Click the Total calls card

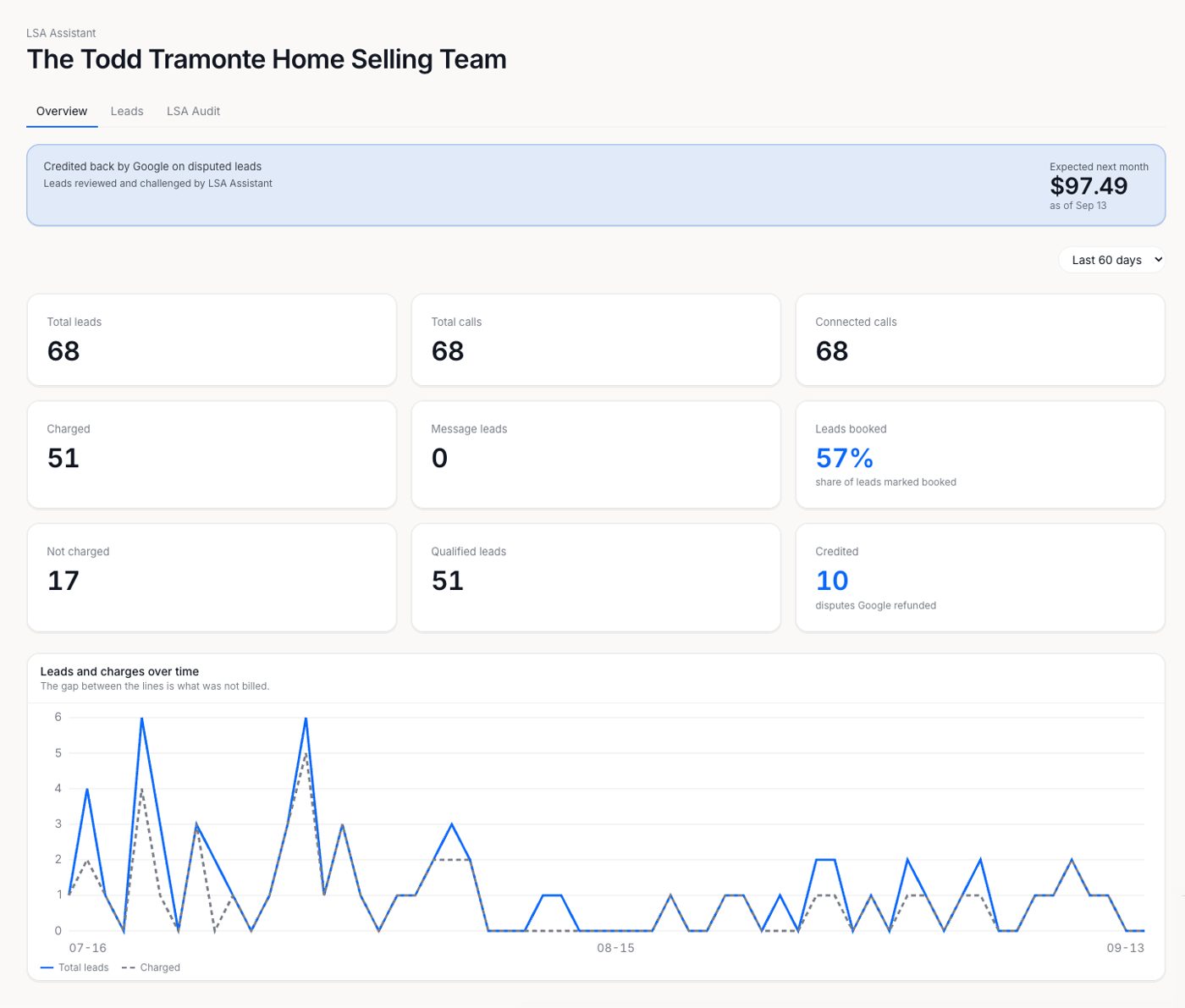point(596,340)
